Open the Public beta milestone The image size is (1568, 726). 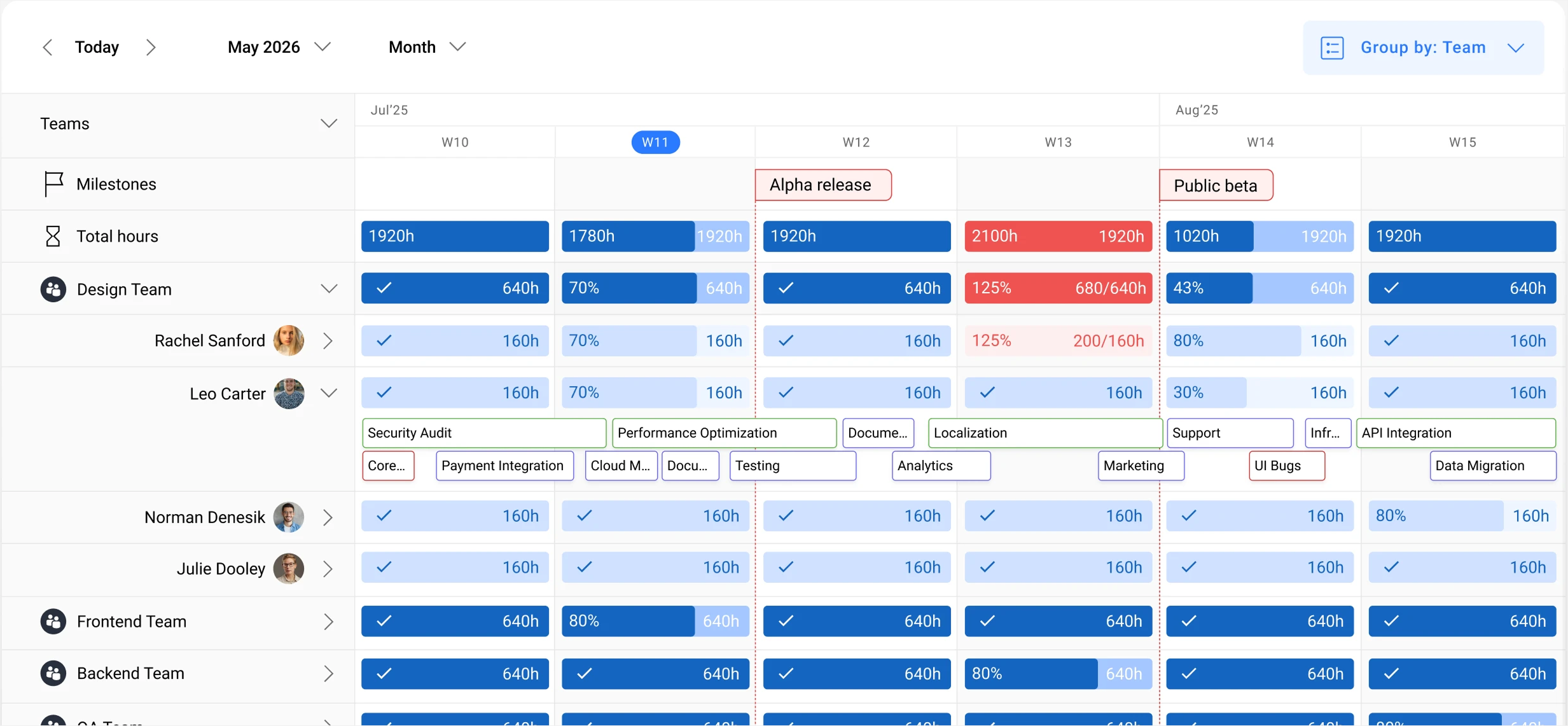tap(1216, 185)
